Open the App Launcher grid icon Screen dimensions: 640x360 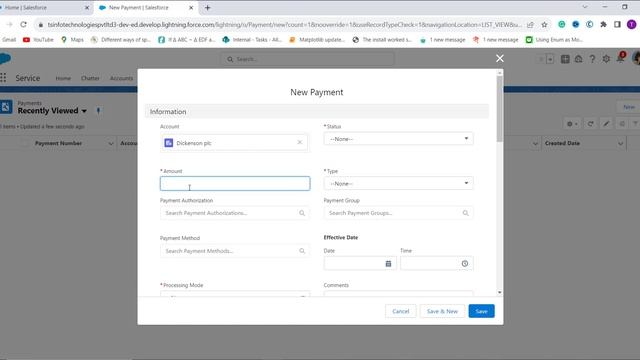[x=3, y=78]
